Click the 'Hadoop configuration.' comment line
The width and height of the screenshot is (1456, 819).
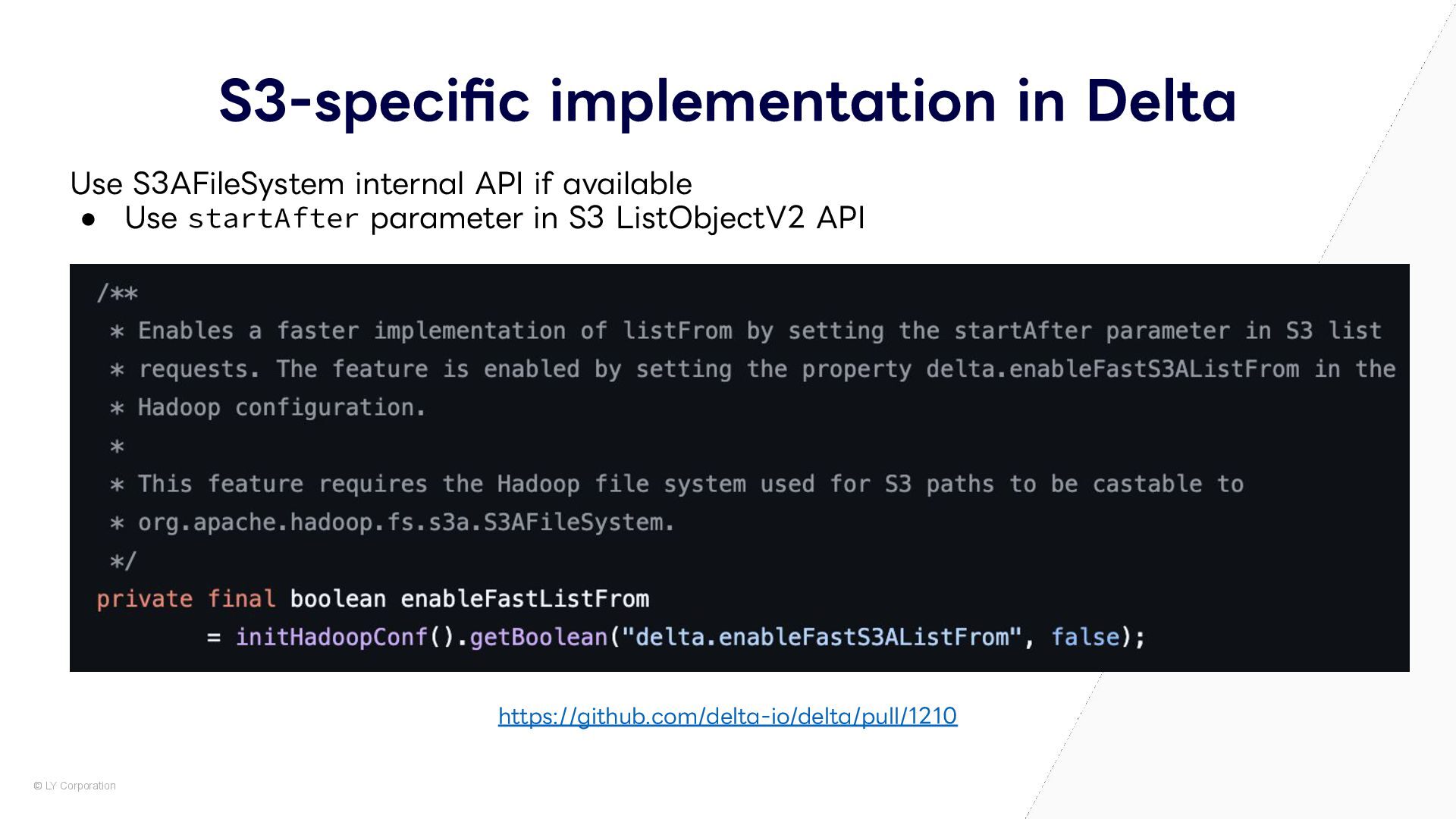pyautogui.click(x=281, y=407)
